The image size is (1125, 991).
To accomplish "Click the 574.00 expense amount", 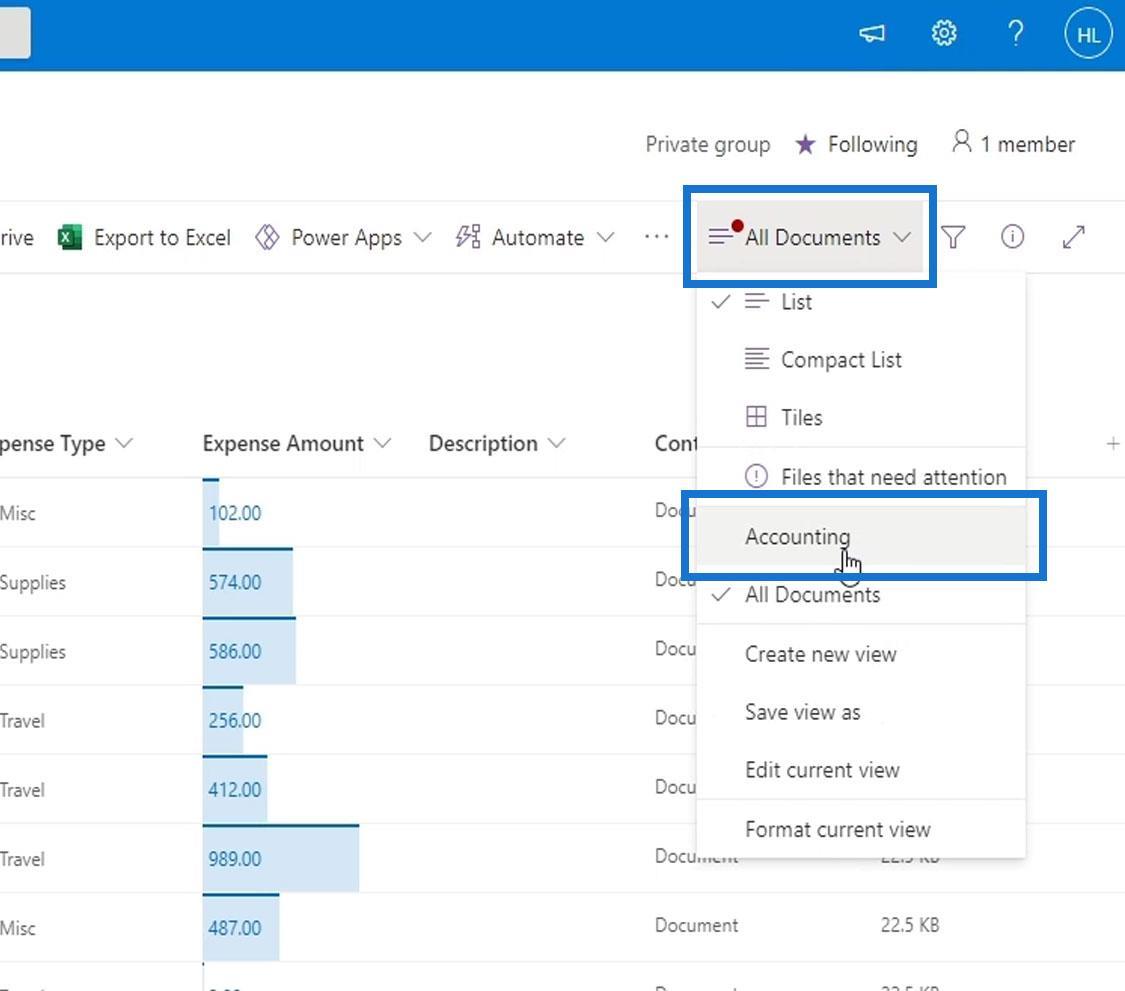I will [235, 582].
